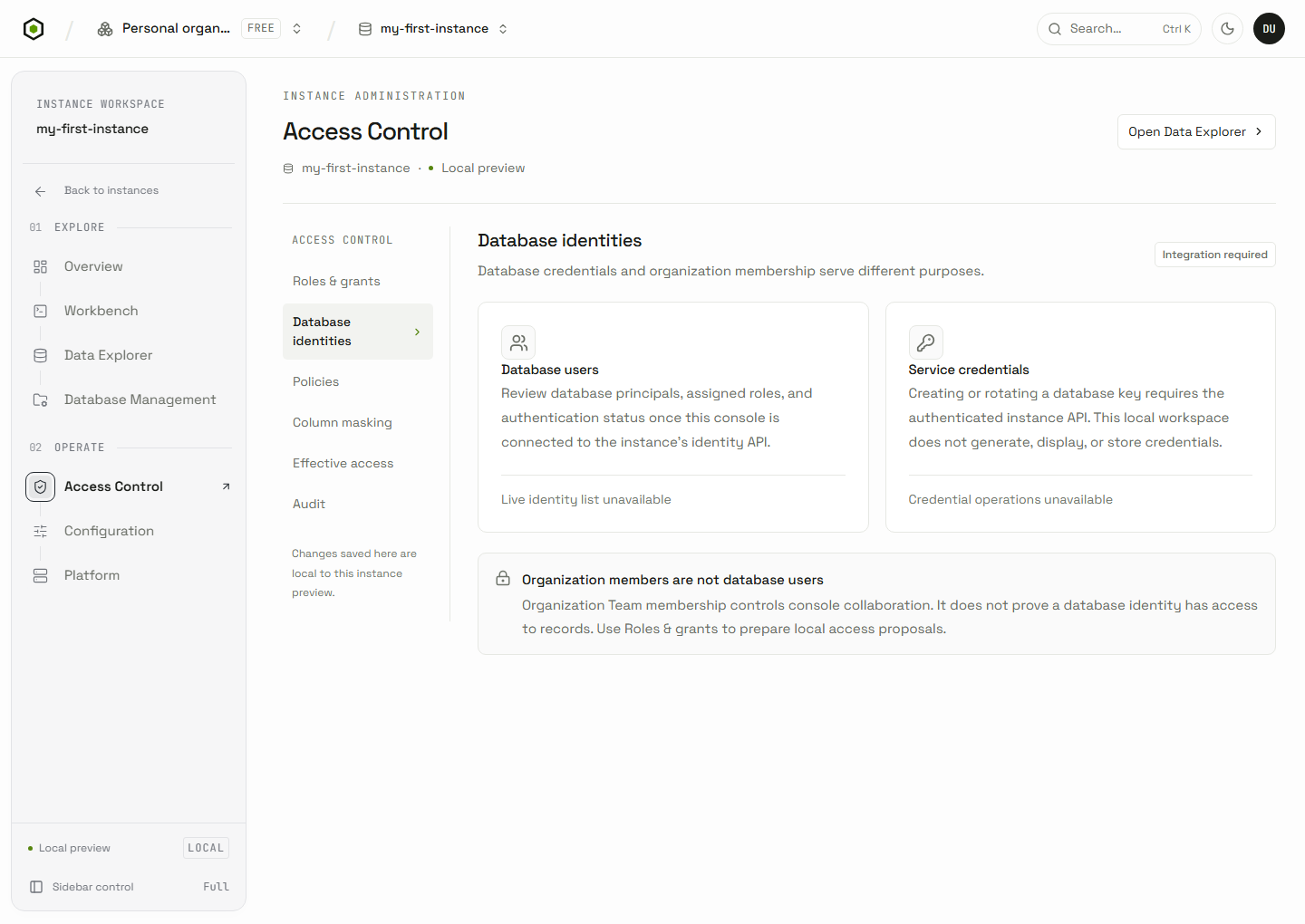The height and width of the screenshot is (924, 1305).
Task: Click the hexagon app logo
Action: [34, 29]
